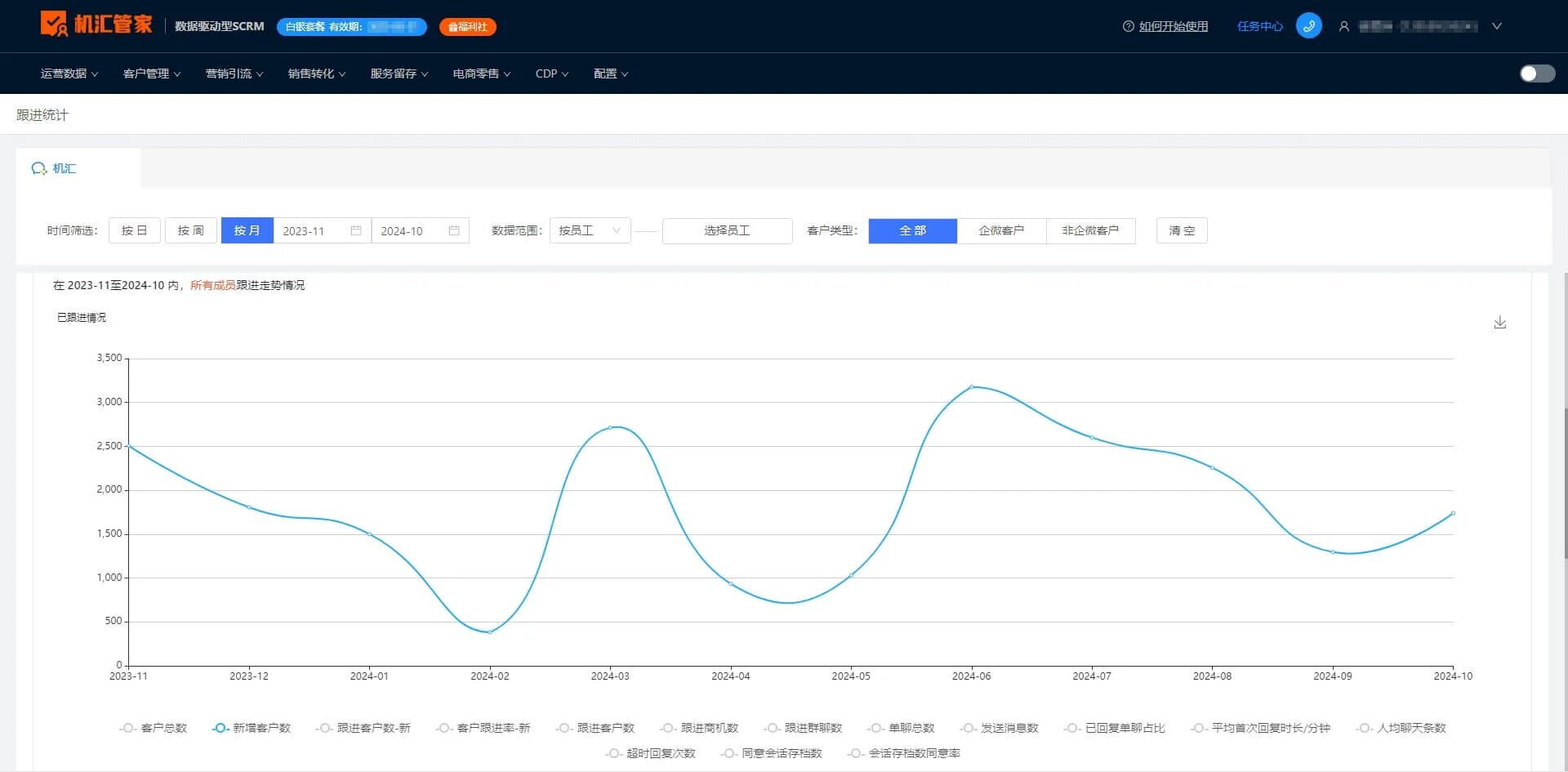1568x772 pixels.
Task: Toggle 跟进群聊数 legend series
Action: [802, 728]
